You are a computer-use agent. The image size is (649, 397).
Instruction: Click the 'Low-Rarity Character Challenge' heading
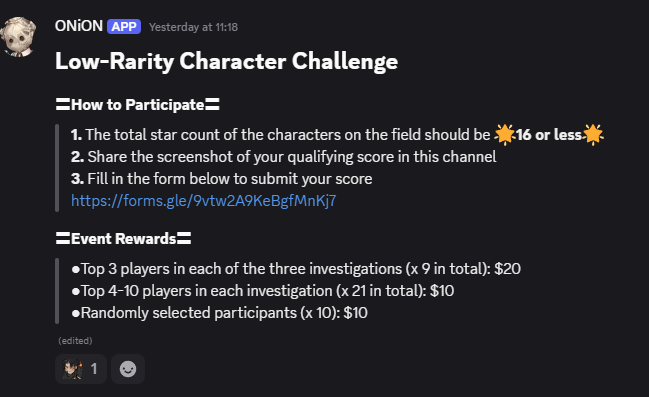(226, 61)
